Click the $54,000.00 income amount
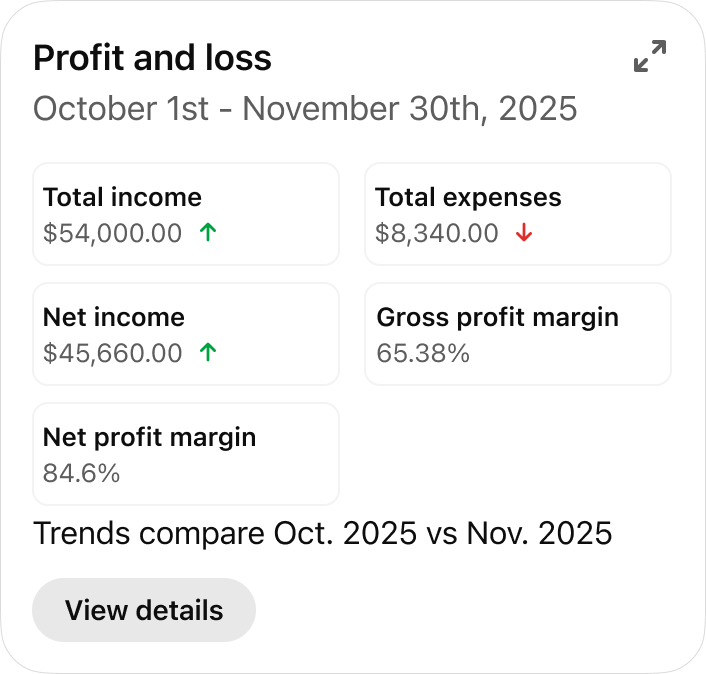706x674 pixels. click(x=112, y=234)
